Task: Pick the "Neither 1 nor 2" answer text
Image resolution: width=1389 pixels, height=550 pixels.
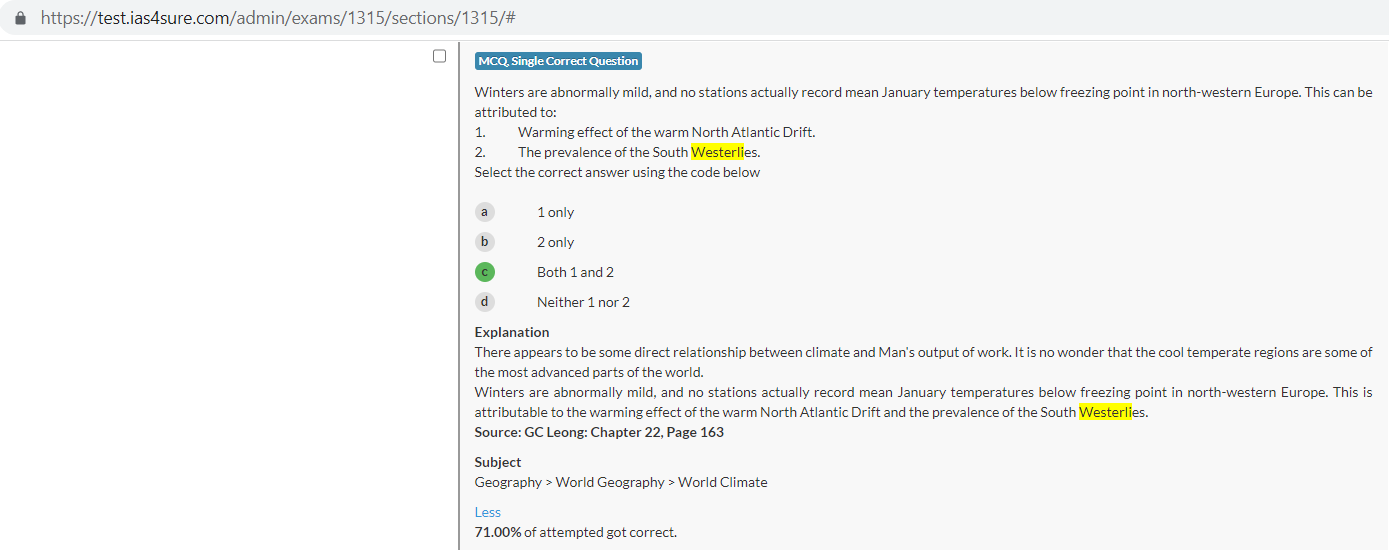Action: point(583,302)
